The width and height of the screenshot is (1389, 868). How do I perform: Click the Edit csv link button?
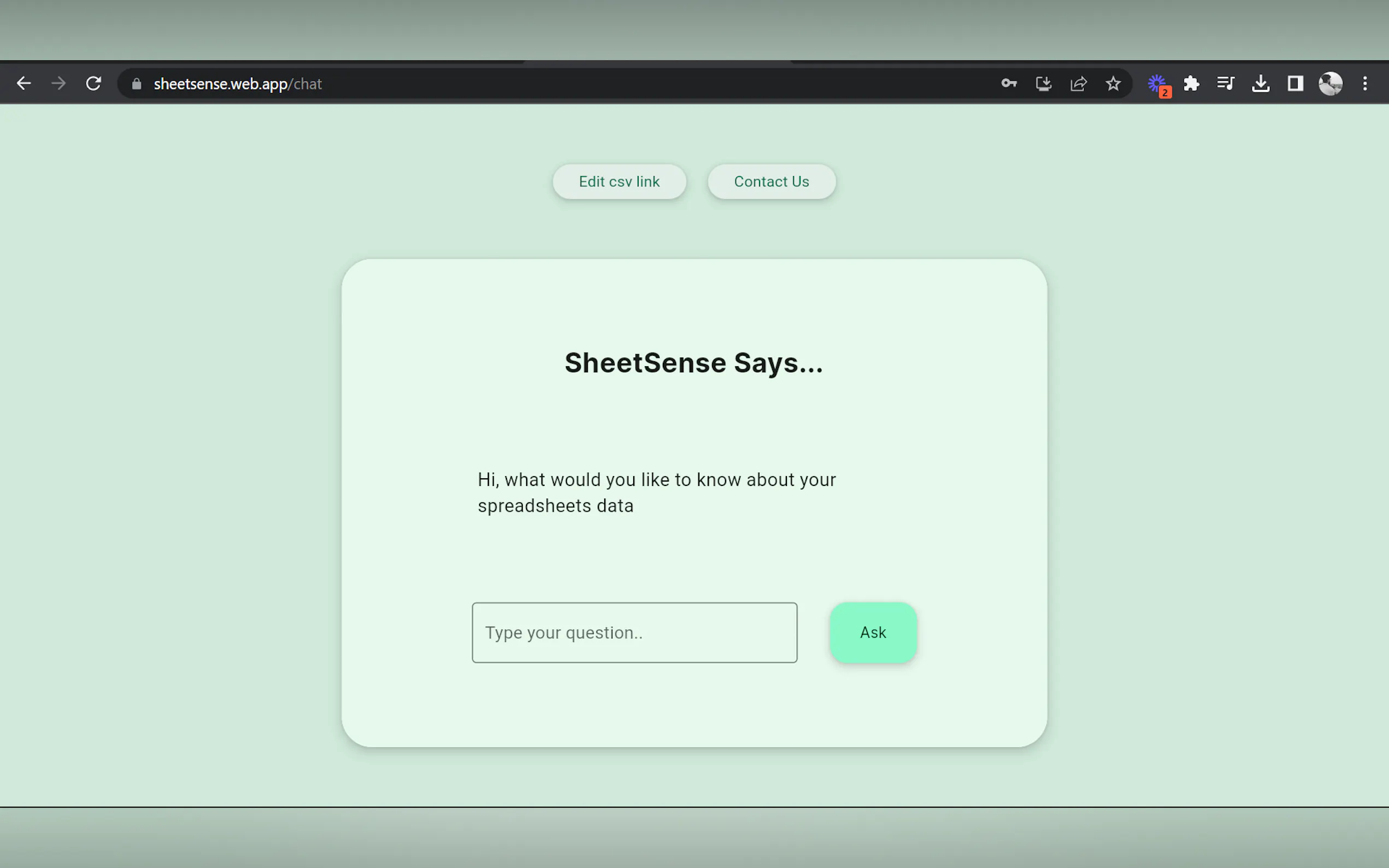(x=619, y=181)
